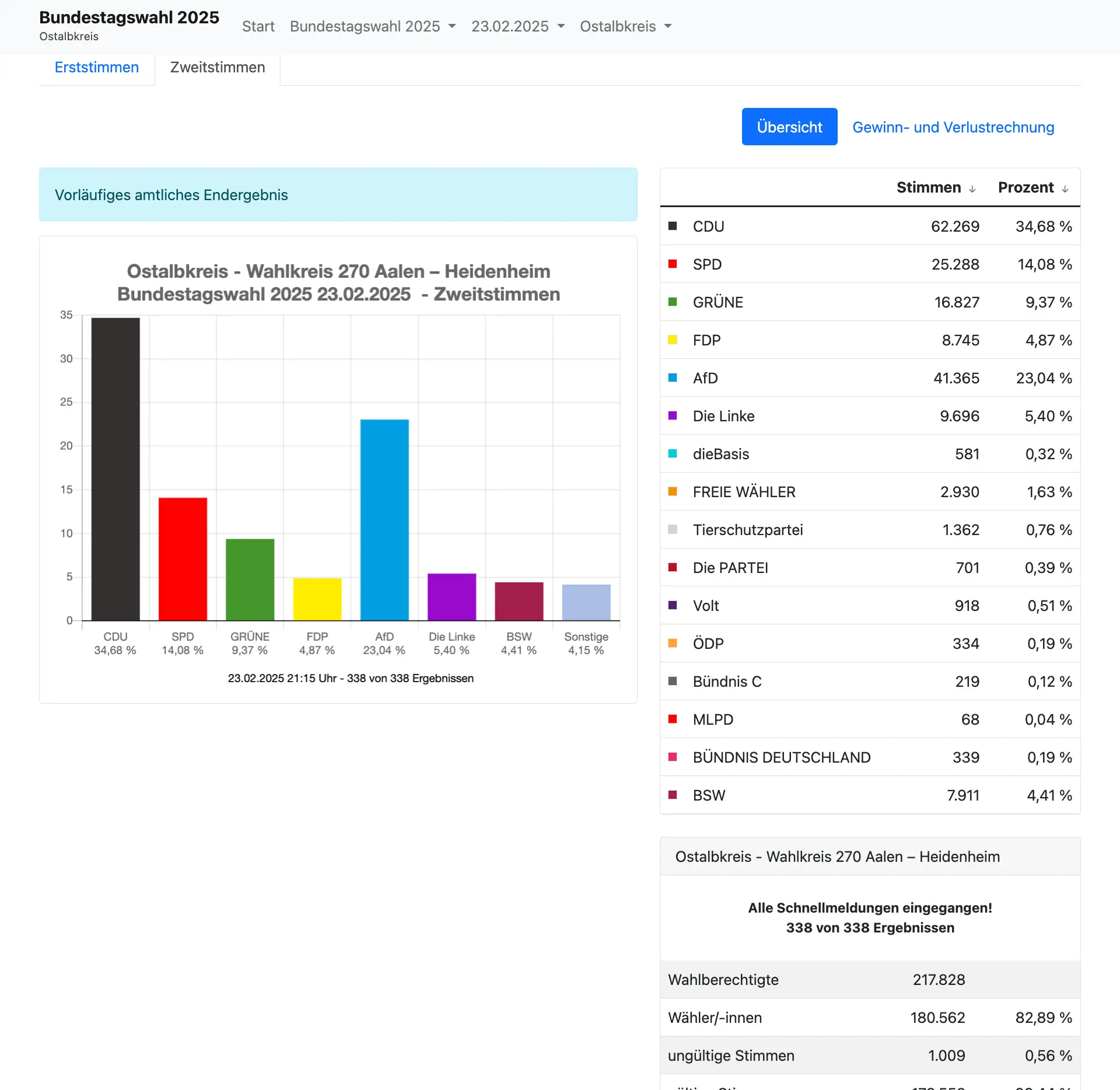Click the MLPD red swatch
The height and width of the screenshot is (1090, 1120).
coord(673,719)
